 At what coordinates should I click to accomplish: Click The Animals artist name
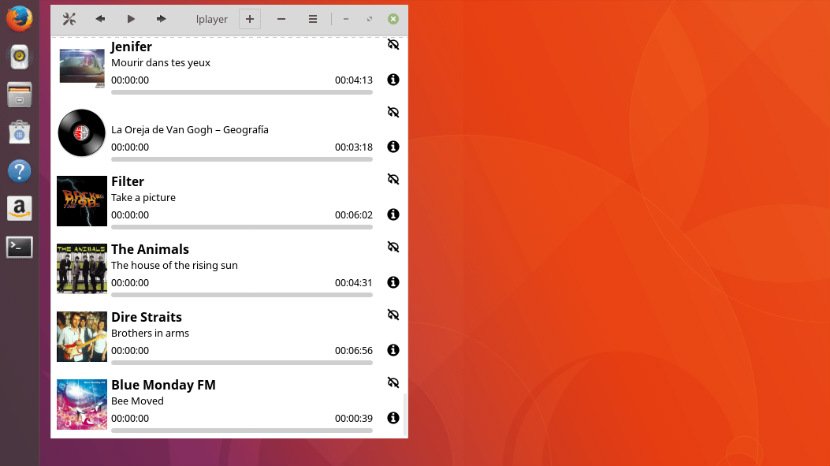pyautogui.click(x=150, y=249)
